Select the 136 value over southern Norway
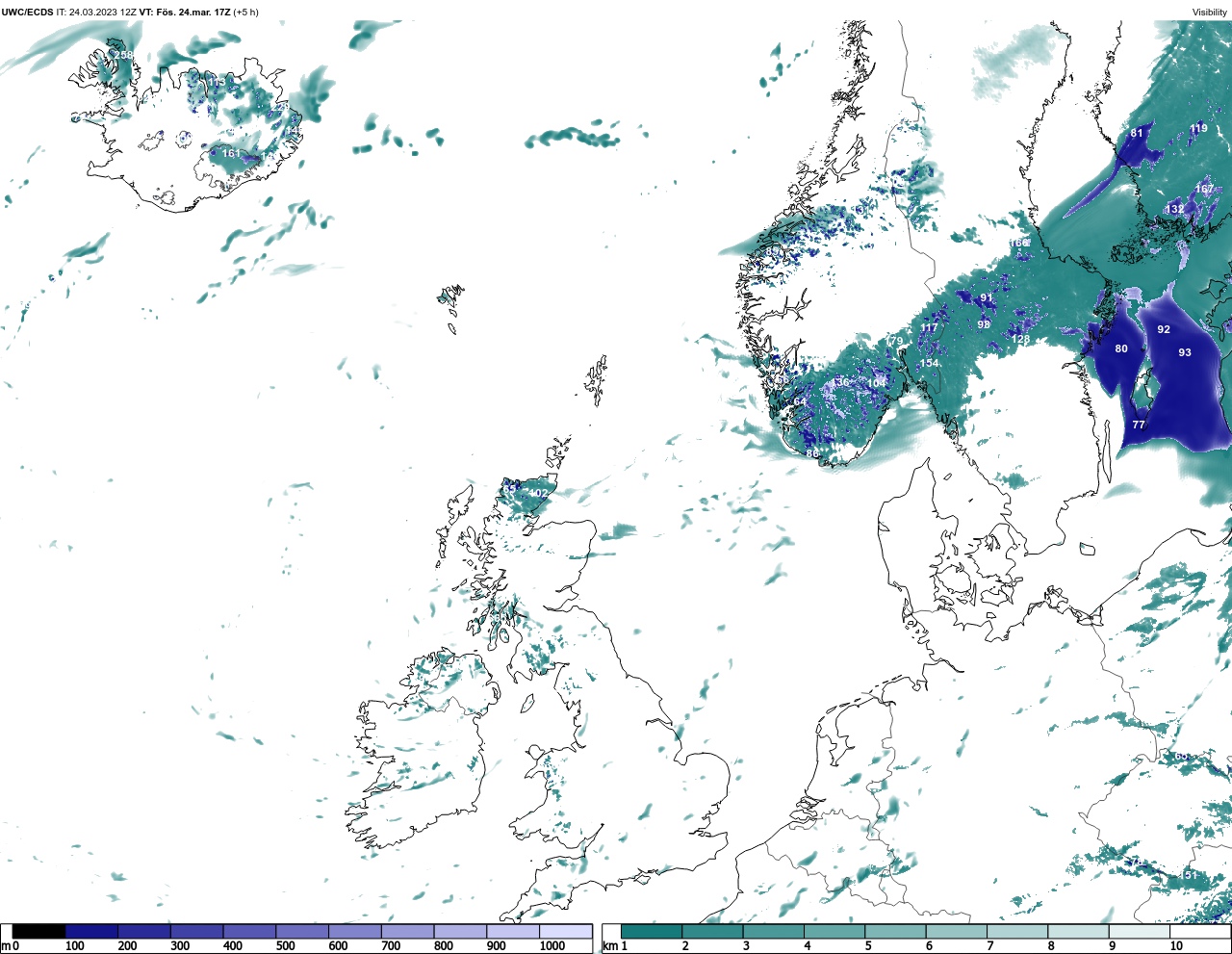The height and width of the screenshot is (954, 1232). (x=841, y=382)
